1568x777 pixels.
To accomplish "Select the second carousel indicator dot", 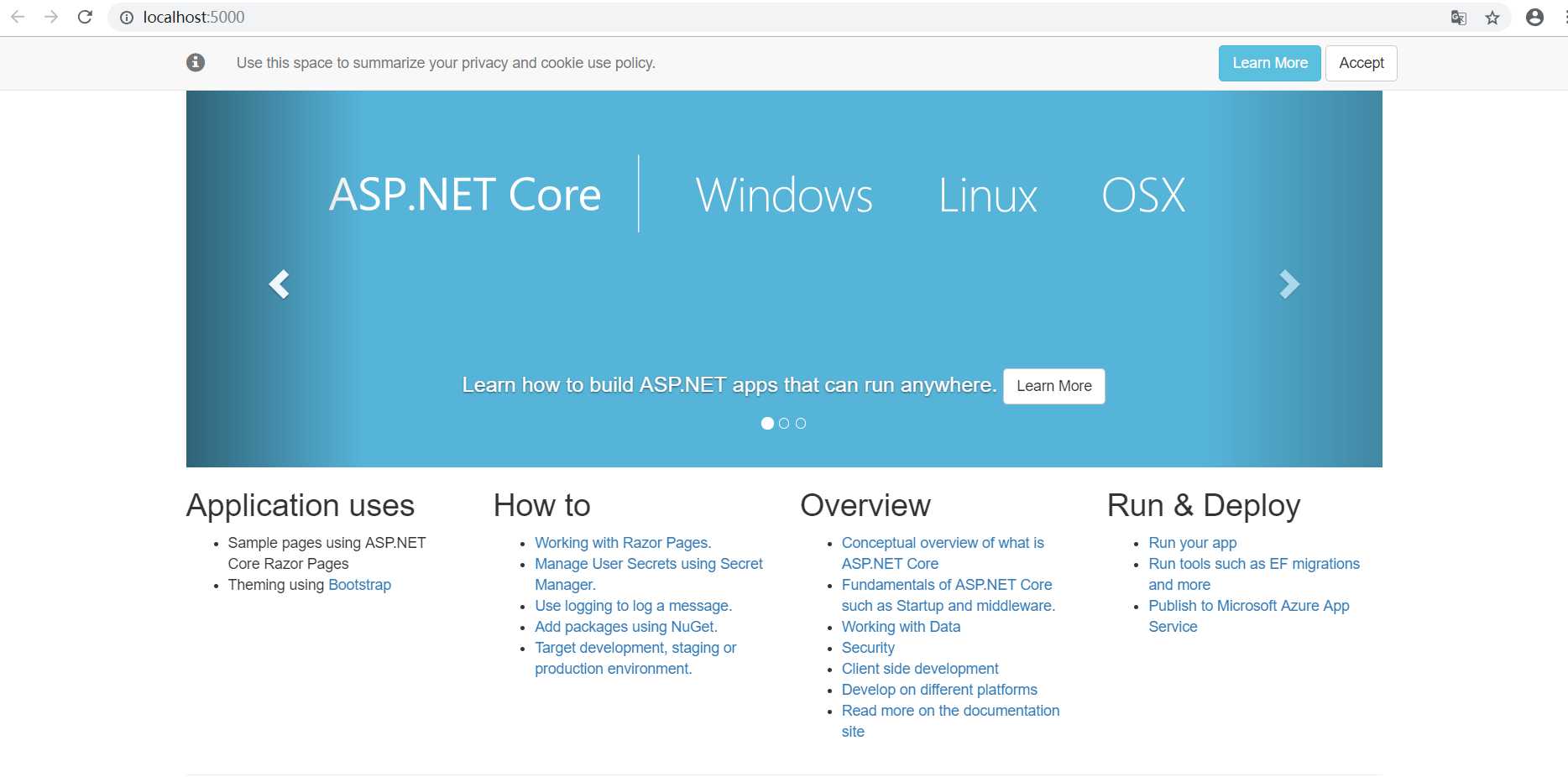I will click(x=784, y=424).
